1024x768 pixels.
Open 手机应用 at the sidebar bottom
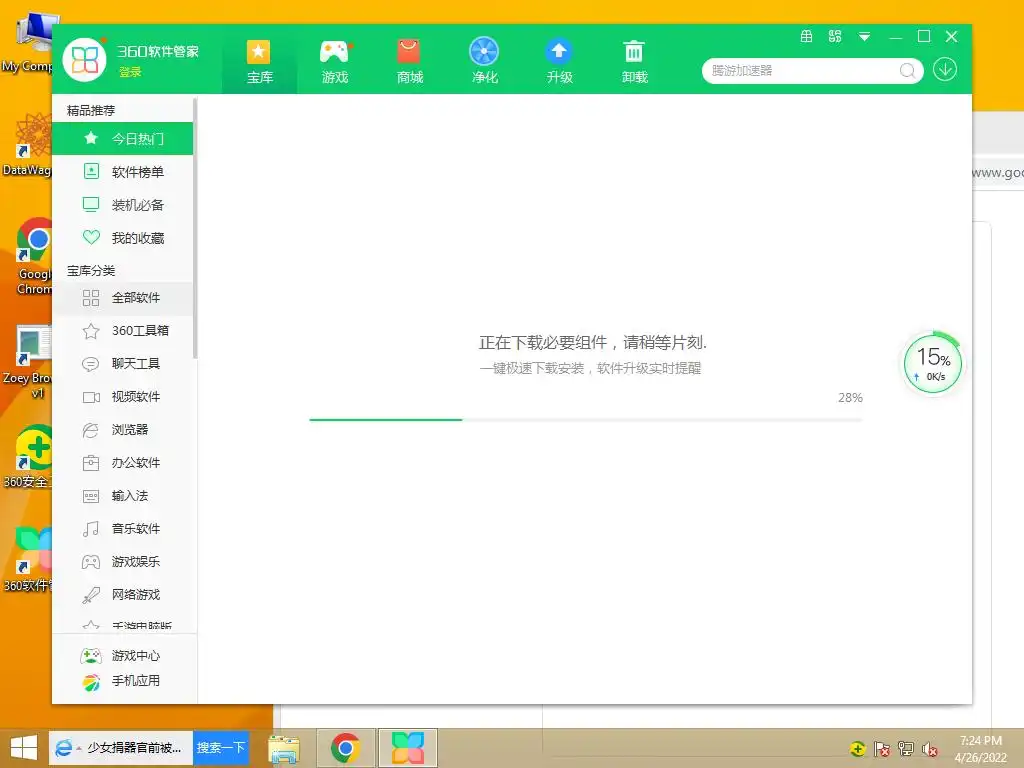(x=120, y=681)
